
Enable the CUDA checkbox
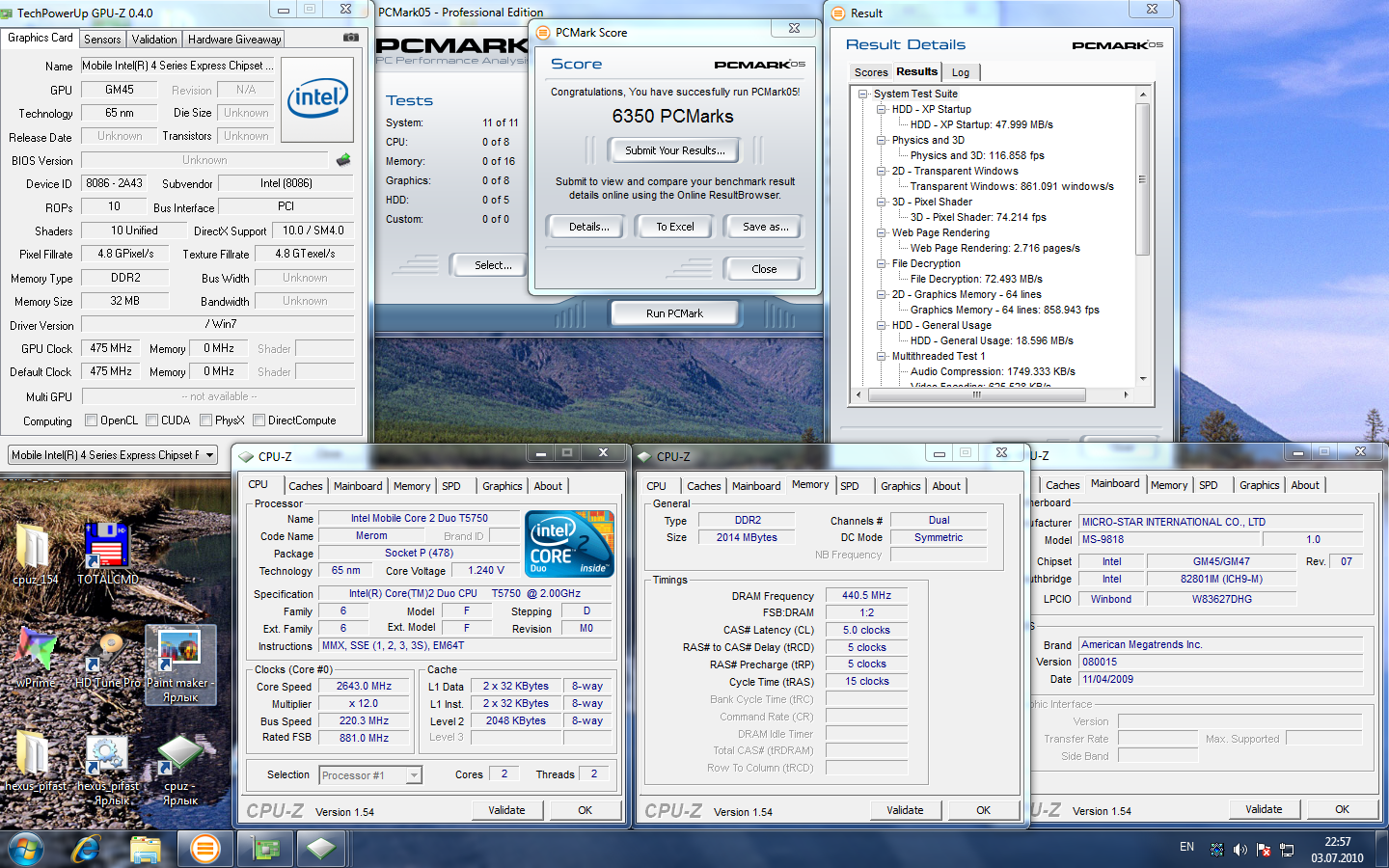(x=151, y=420)
